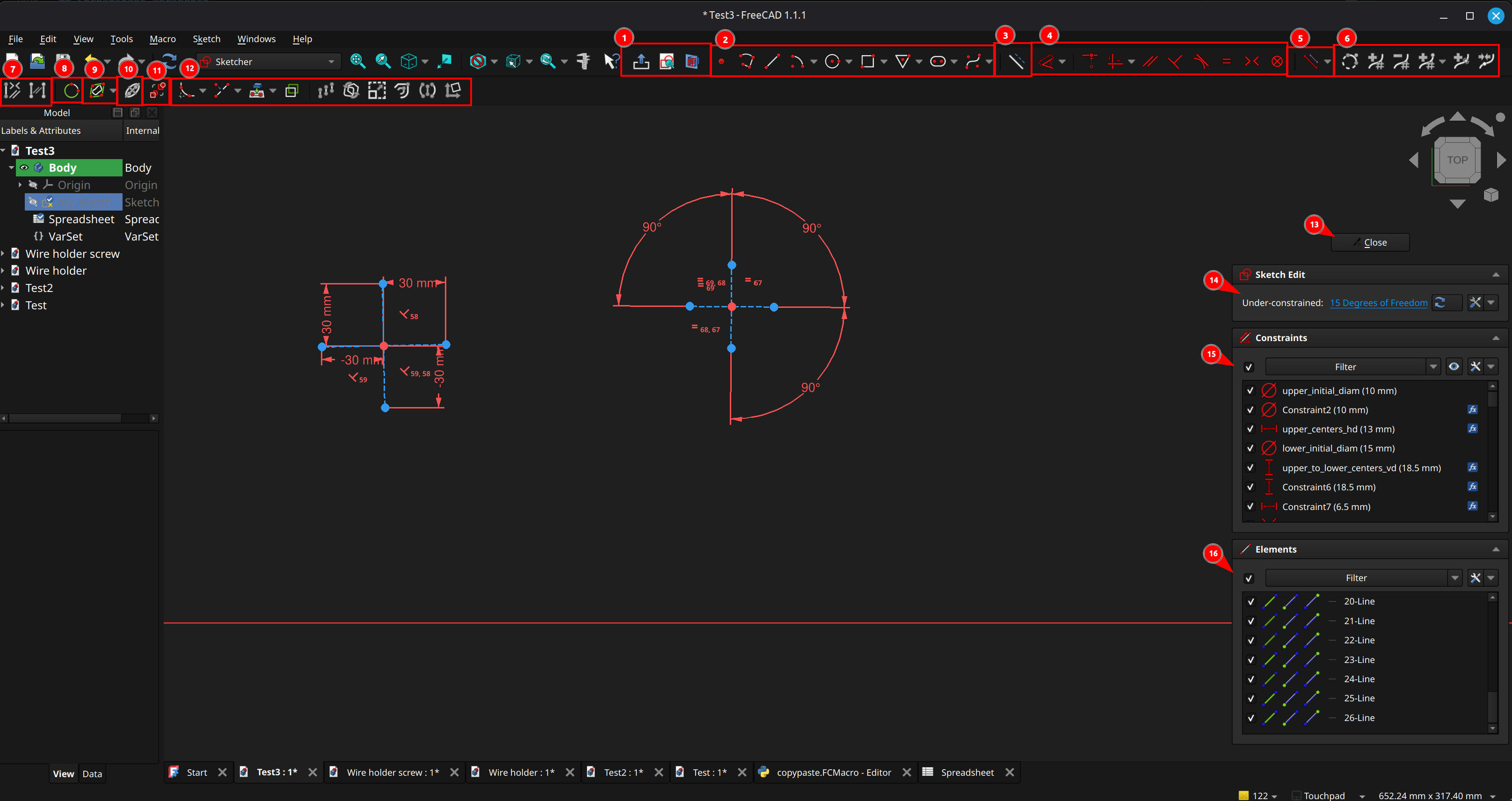Apply the Parallel constraint
Image resolution: width=1512 pixels, height=801 pixels.
tap(1150, 61)
